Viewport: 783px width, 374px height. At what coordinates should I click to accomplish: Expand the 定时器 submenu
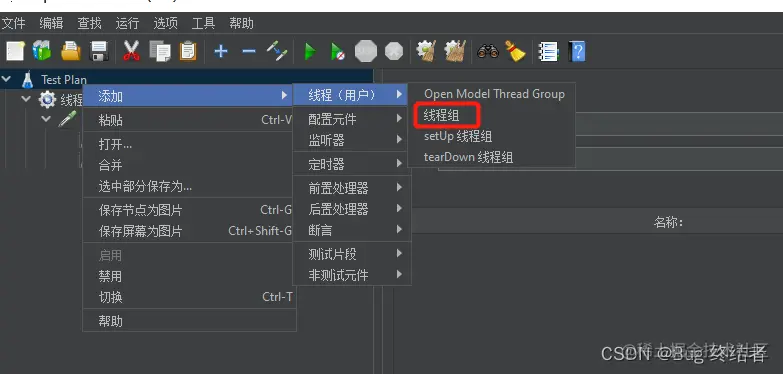352,164
